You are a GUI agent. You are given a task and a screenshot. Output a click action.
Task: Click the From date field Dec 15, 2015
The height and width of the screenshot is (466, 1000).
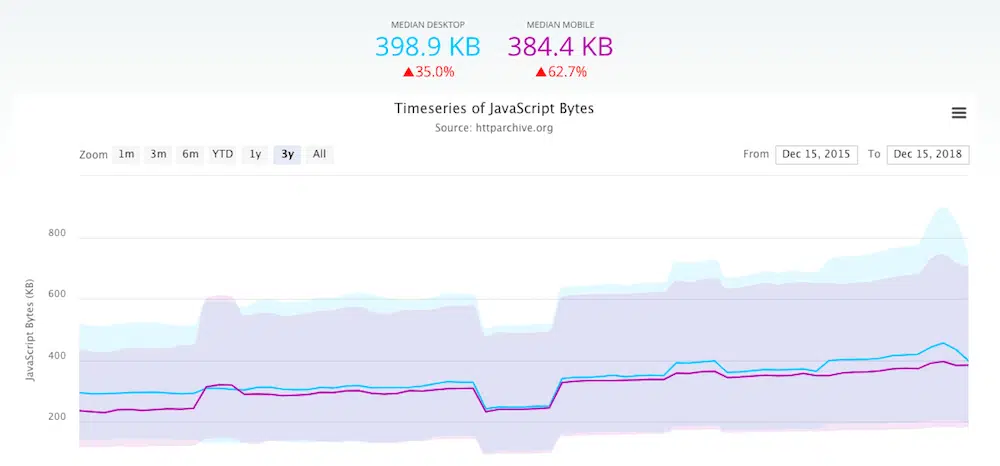[816, 154]
